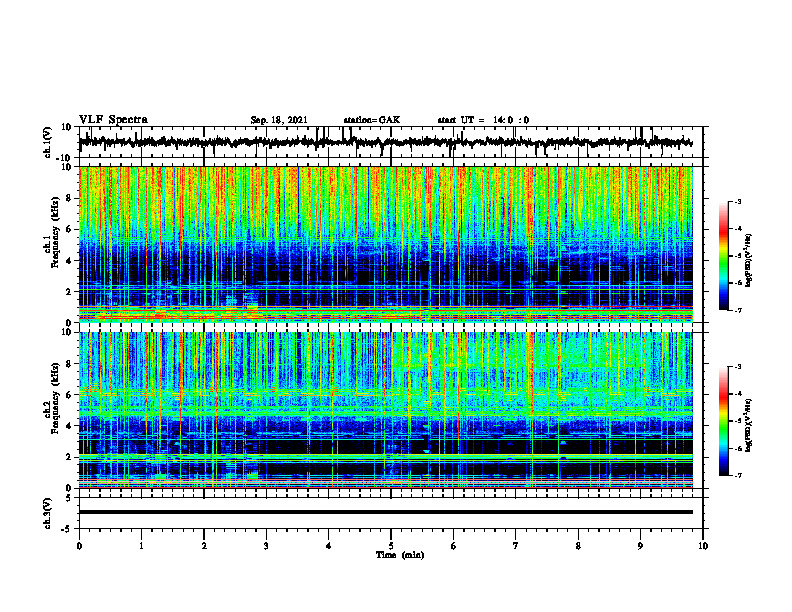Click the upper colorbar log(PSD) unit label
Viewport: 792px width, 612px height.
pyautogui.click(x=749, y=261)
